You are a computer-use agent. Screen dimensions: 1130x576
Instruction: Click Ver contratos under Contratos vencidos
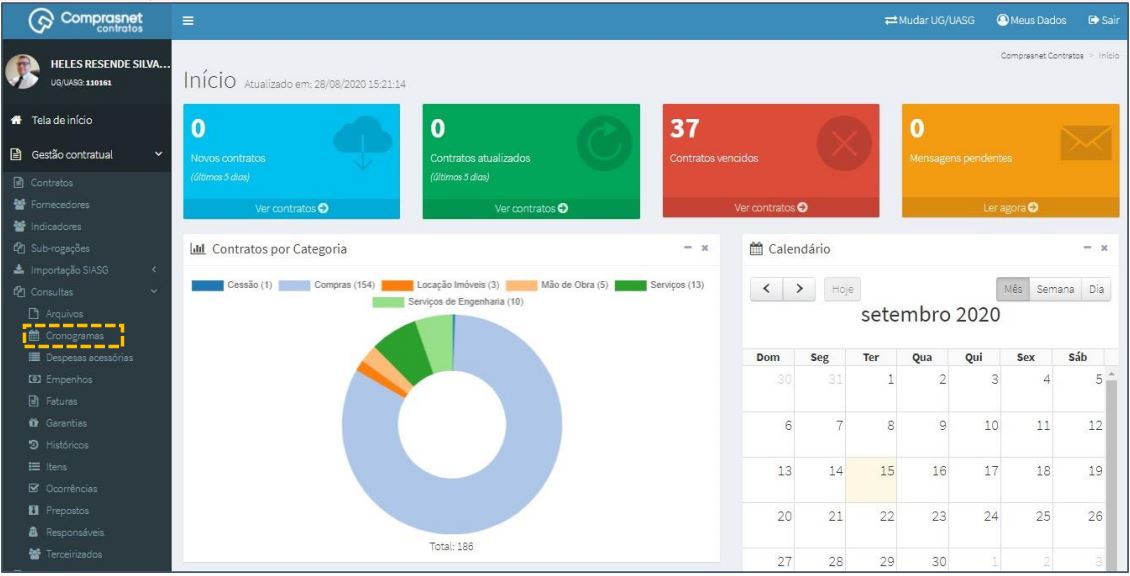click(x=770, y=208)
